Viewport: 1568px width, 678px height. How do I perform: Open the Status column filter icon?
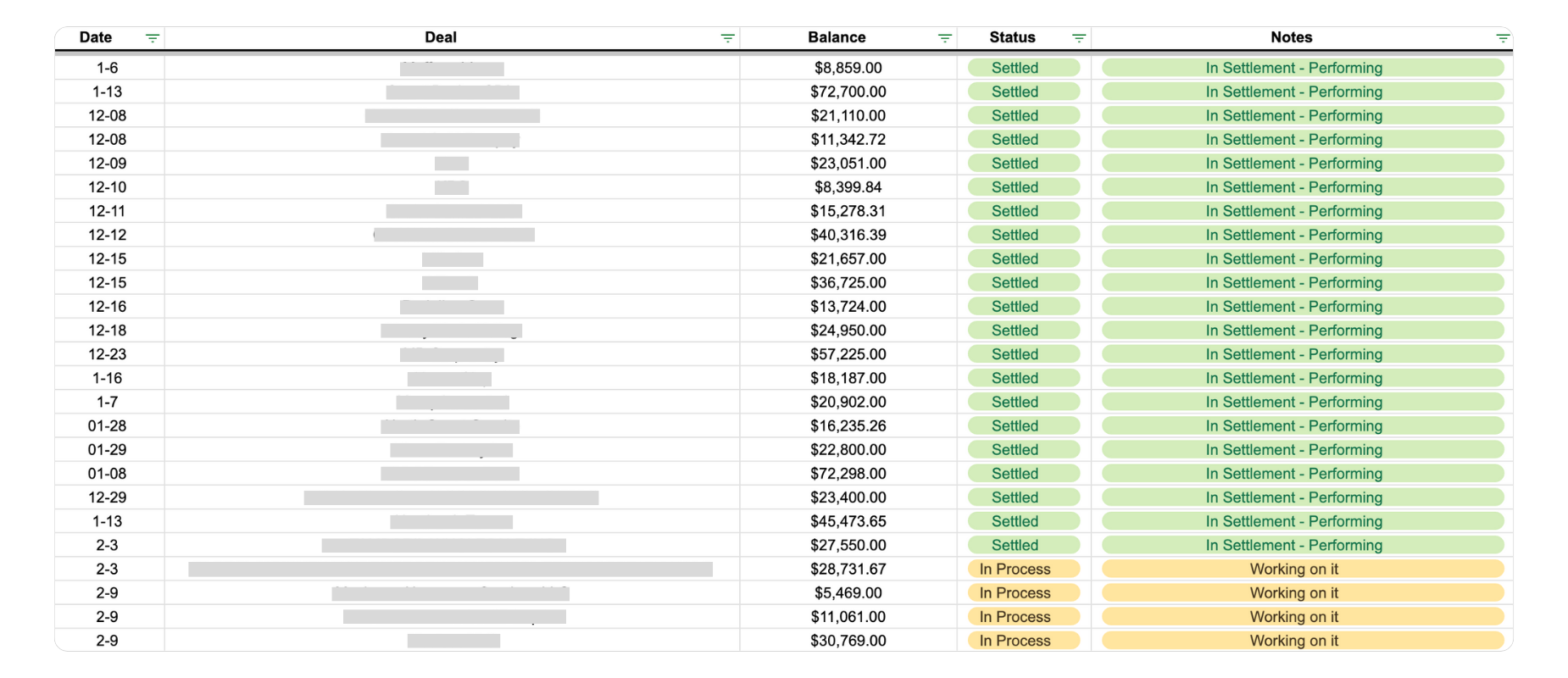pos(1078,36)
